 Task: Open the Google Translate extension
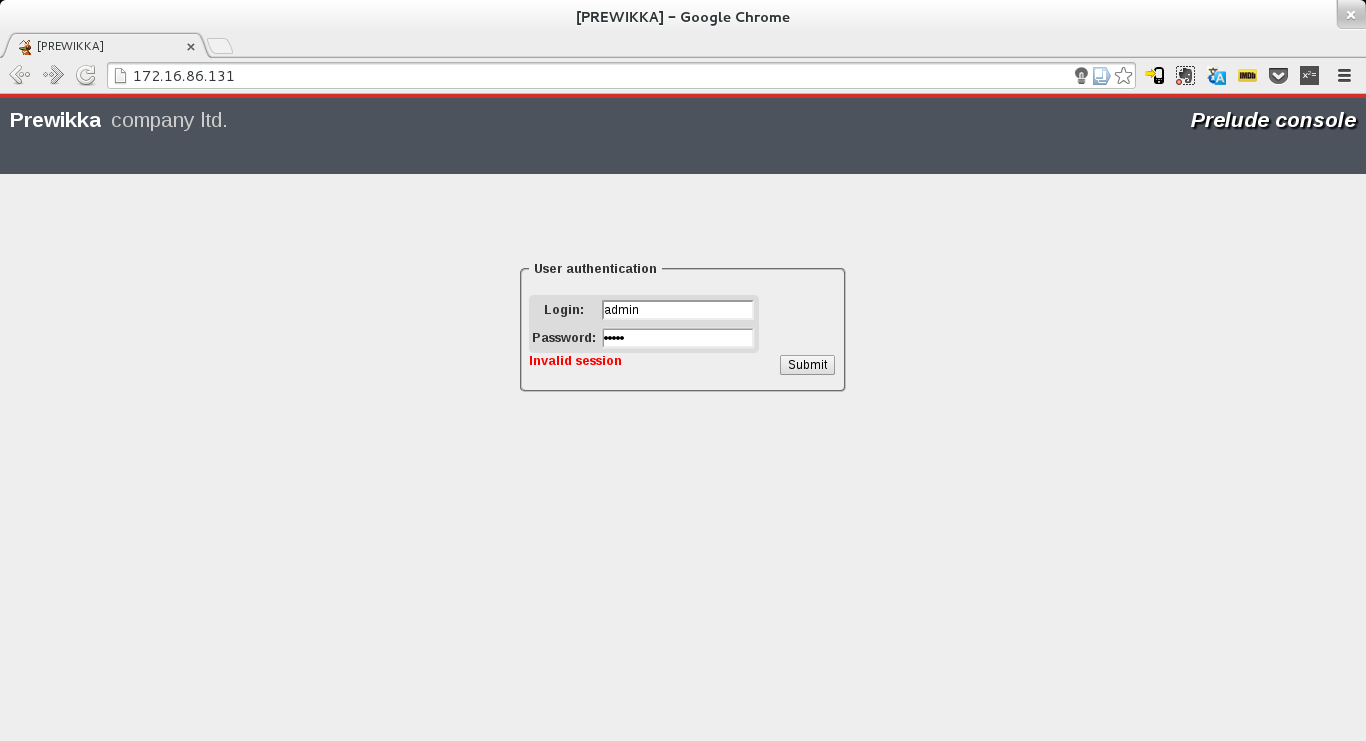[1216, 75]
